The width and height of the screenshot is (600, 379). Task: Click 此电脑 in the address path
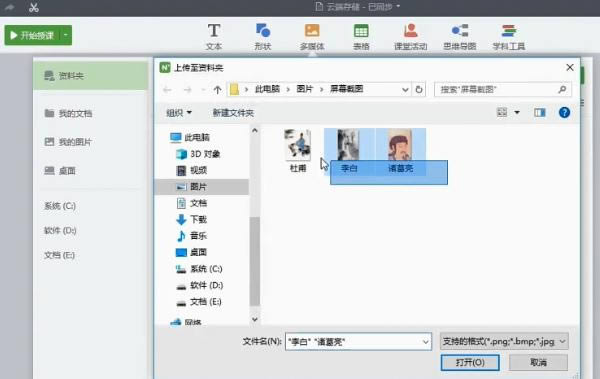point(267,89)
